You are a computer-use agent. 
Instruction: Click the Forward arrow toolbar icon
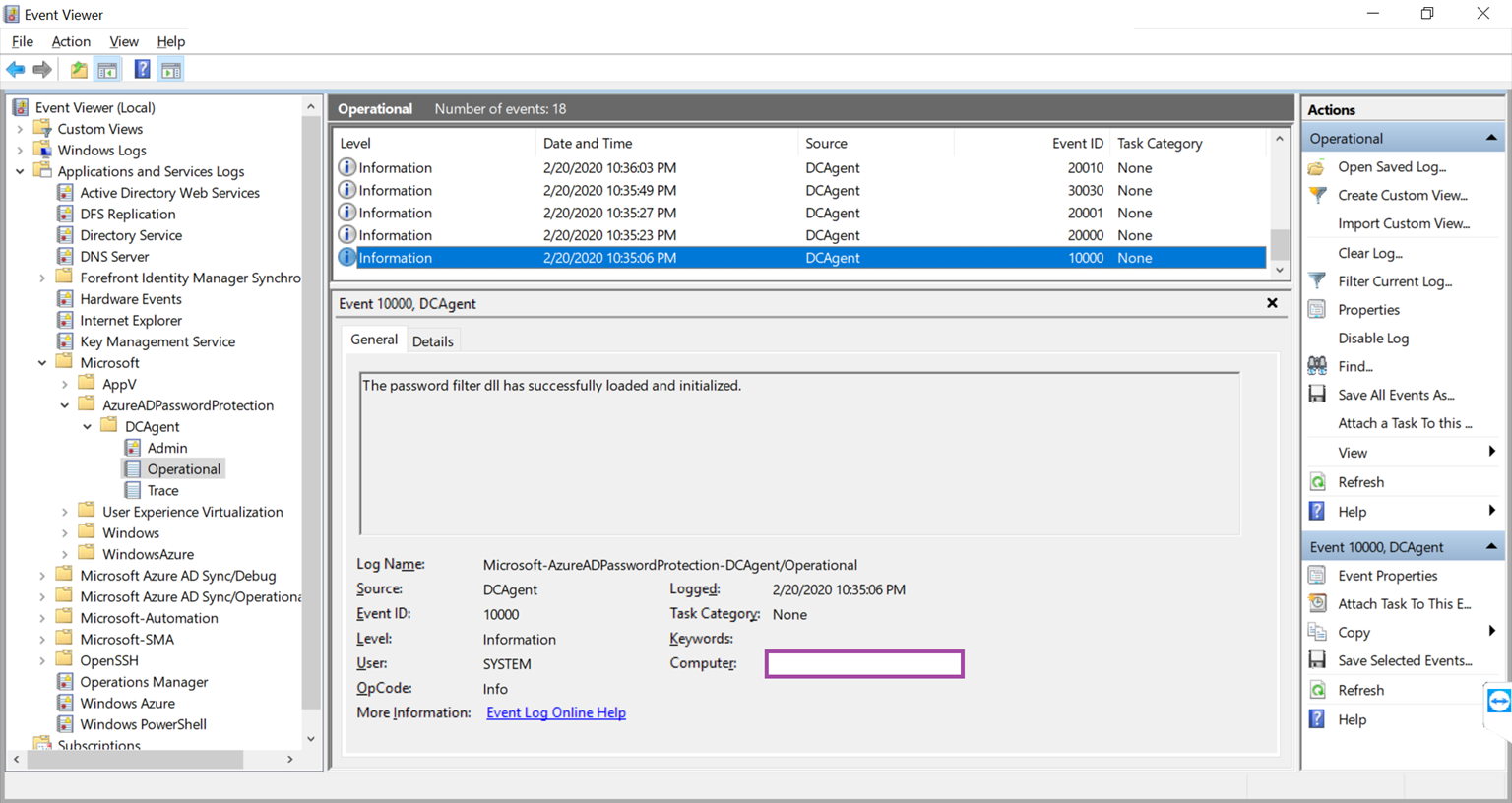[42, 70]
